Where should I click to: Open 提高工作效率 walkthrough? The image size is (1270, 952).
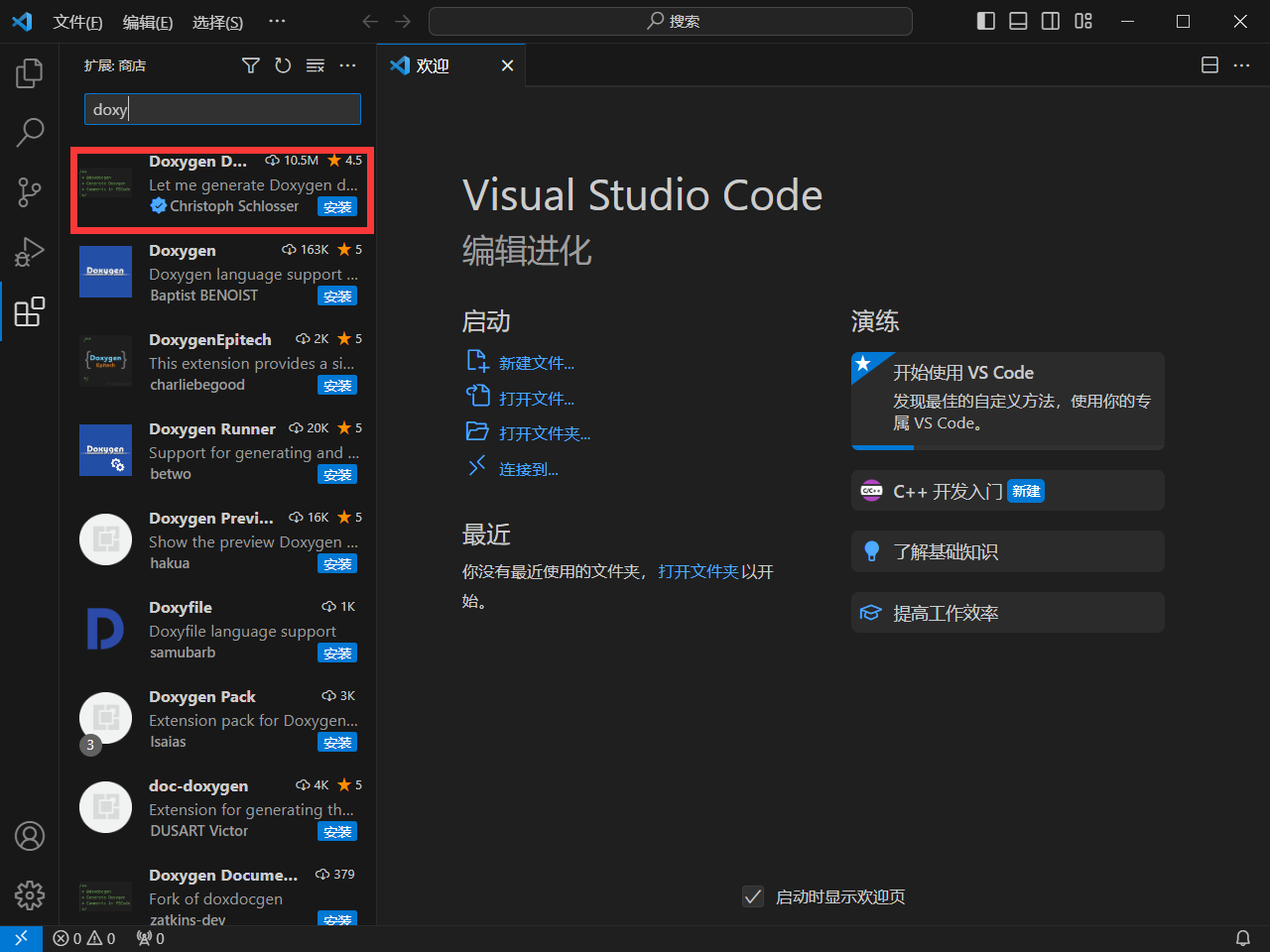click(1008, 613)
